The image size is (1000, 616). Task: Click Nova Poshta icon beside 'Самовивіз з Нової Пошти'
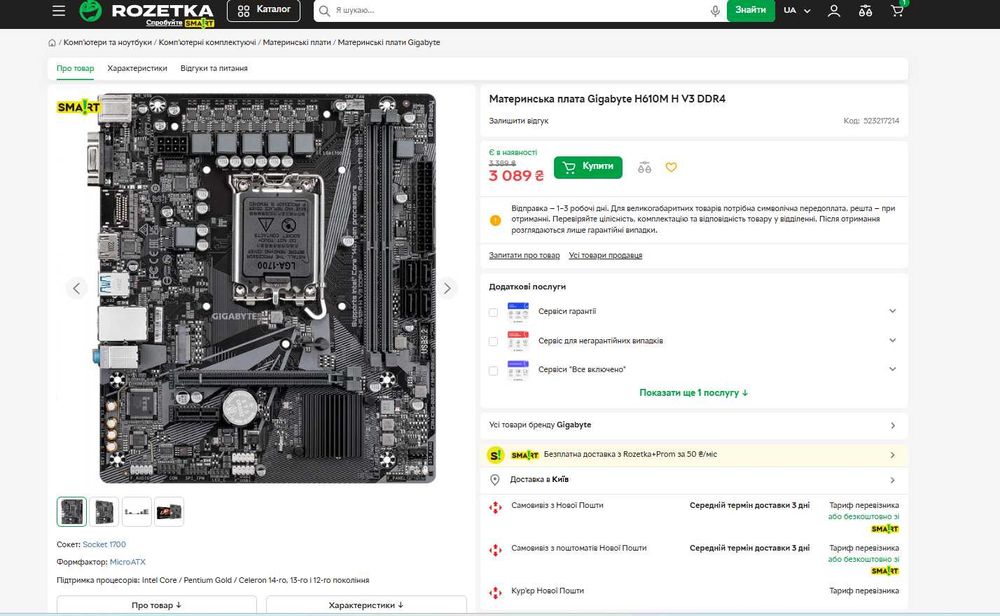click(496, 508)
